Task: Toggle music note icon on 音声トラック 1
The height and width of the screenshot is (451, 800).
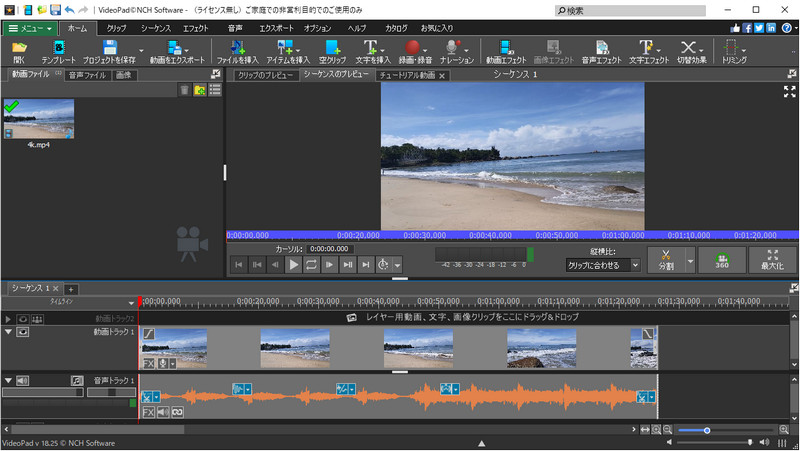Action: [x=77, y=381]
